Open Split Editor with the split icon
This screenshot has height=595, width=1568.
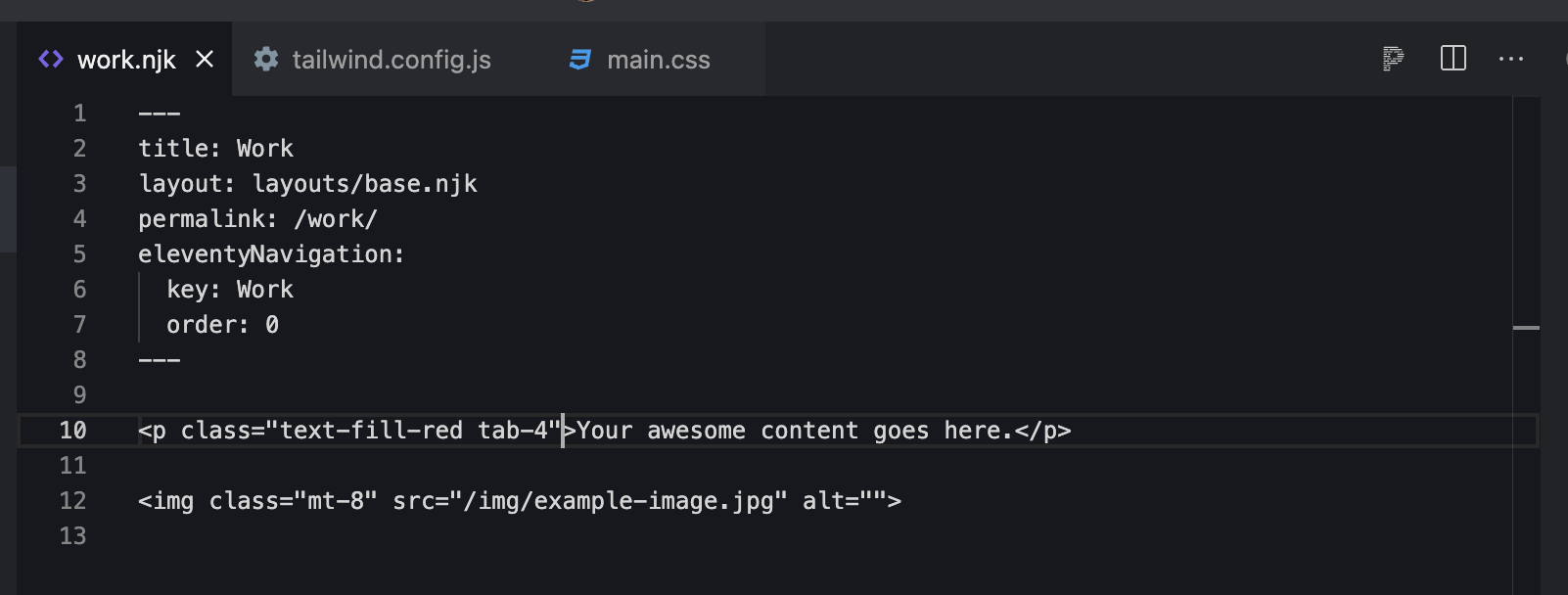click(x=1453, y=59)
